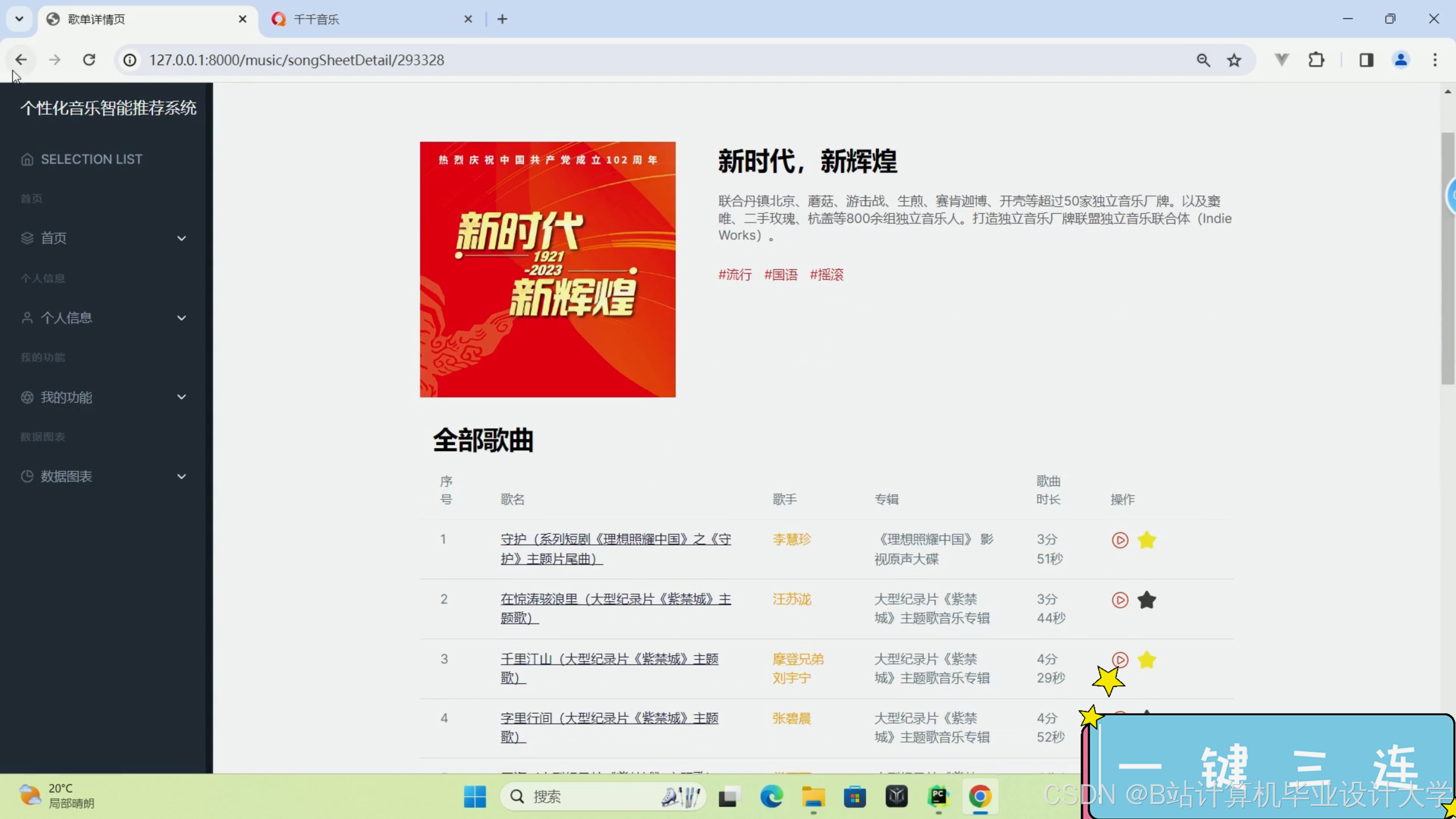The height and width of the screenshot is (819, 1456).
Task: Reload the page with the refresh icon
Action: [x=89, y=60]
